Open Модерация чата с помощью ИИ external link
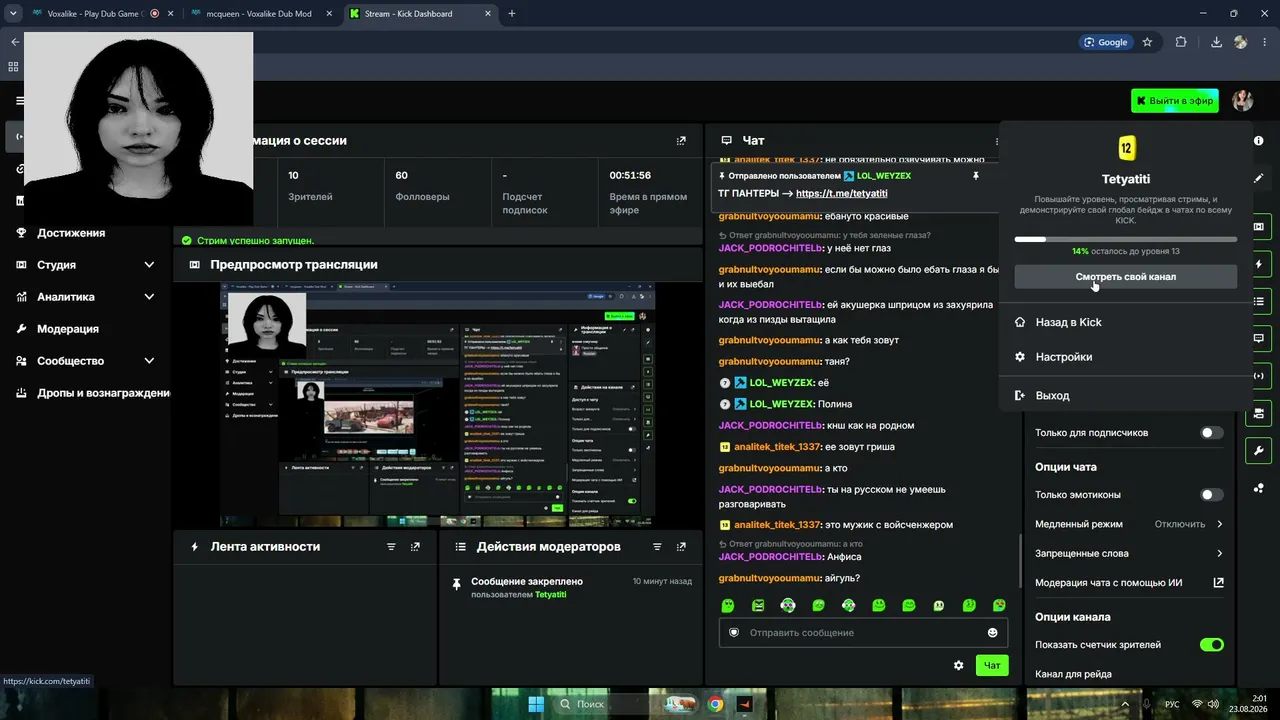 [1219, 582]
